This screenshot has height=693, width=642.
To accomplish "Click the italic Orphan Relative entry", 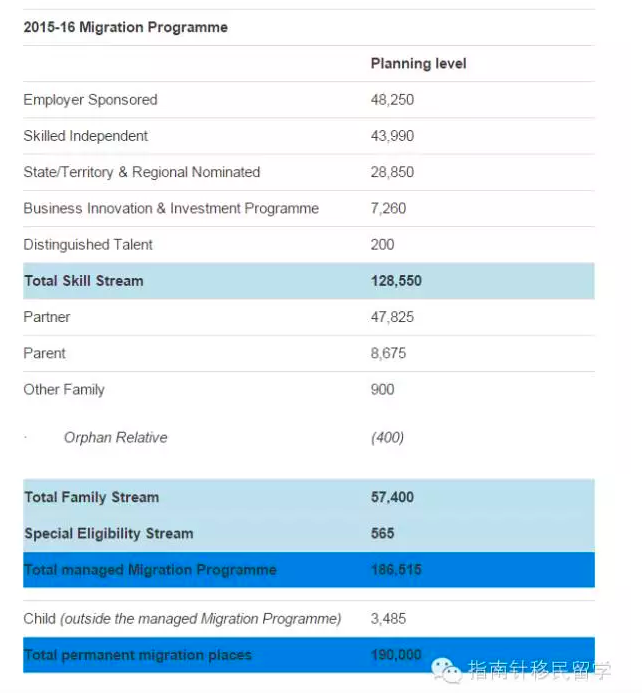I will pos(115,437).
